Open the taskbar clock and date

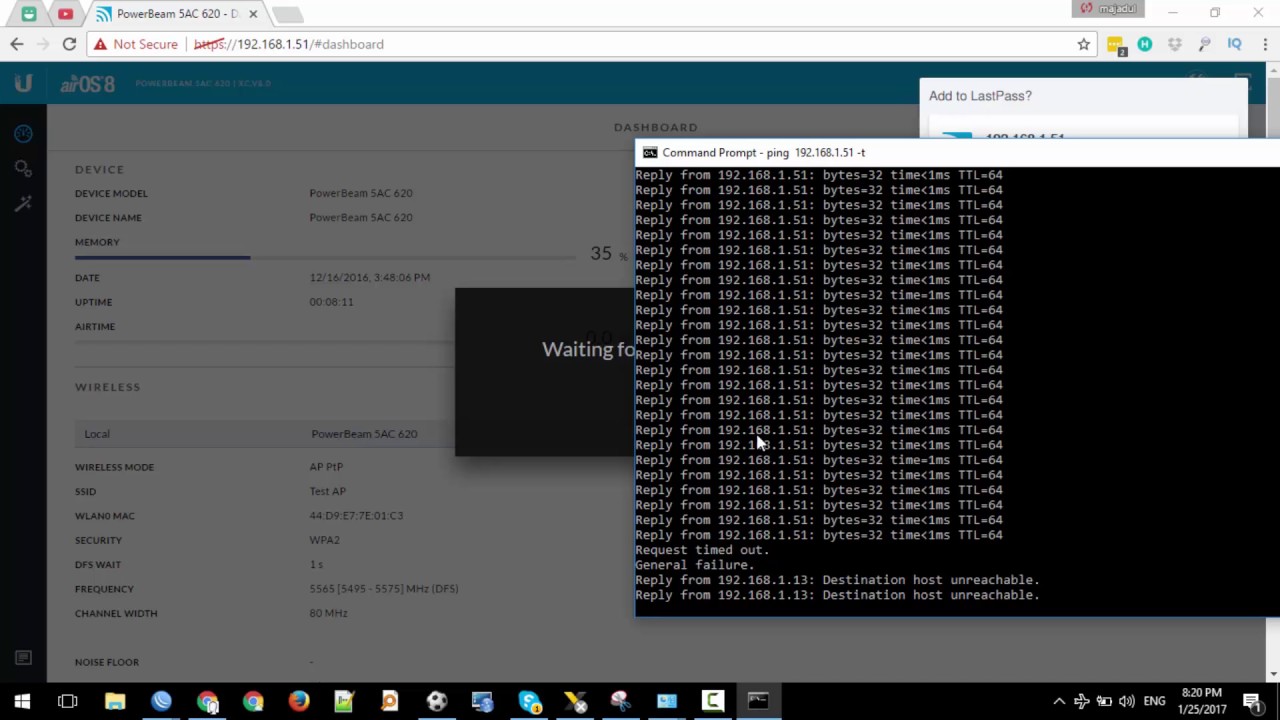point(1201,701)
